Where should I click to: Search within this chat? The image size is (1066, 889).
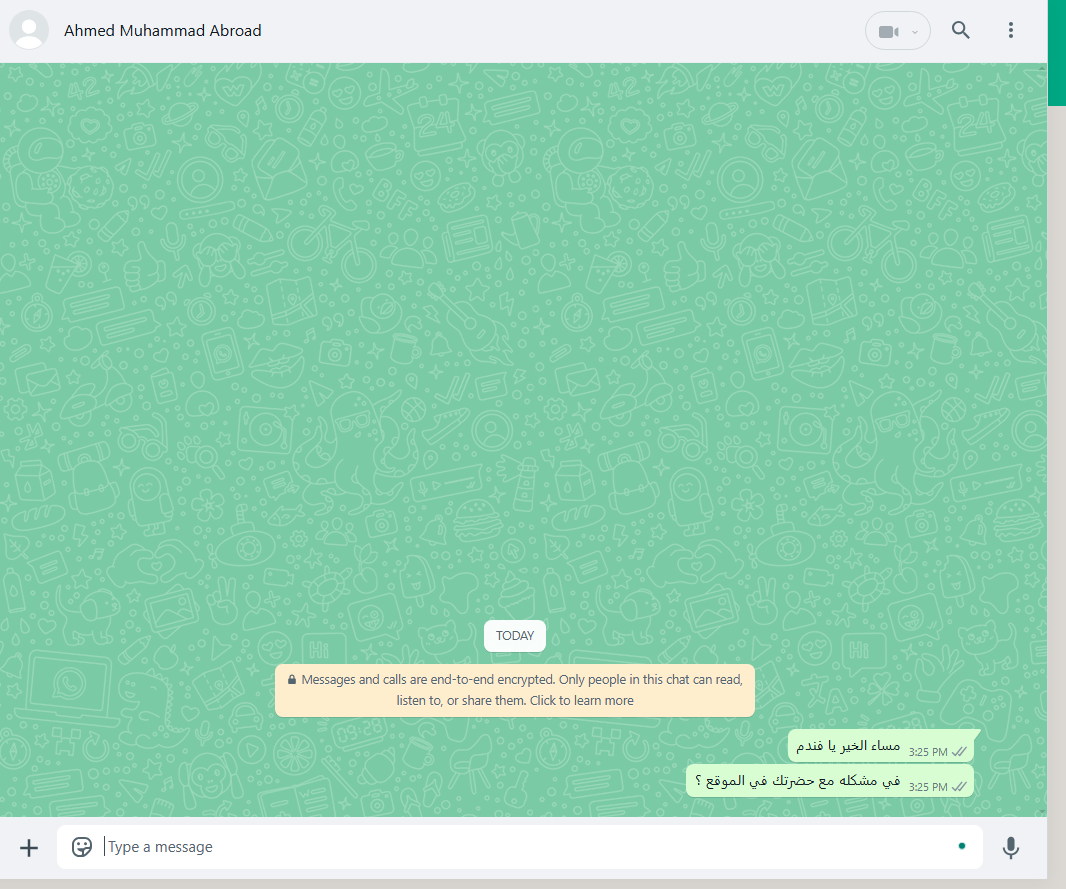(960, 31)
